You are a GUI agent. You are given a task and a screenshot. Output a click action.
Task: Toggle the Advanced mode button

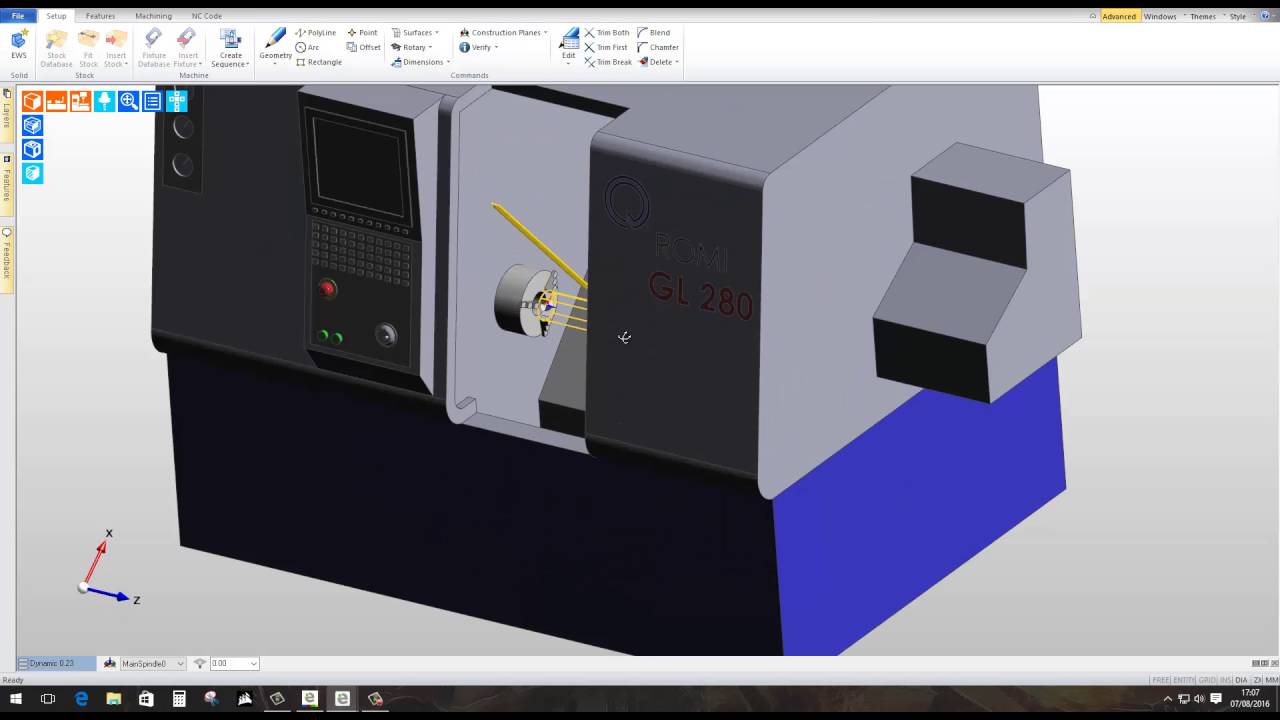coord(1119,16)
